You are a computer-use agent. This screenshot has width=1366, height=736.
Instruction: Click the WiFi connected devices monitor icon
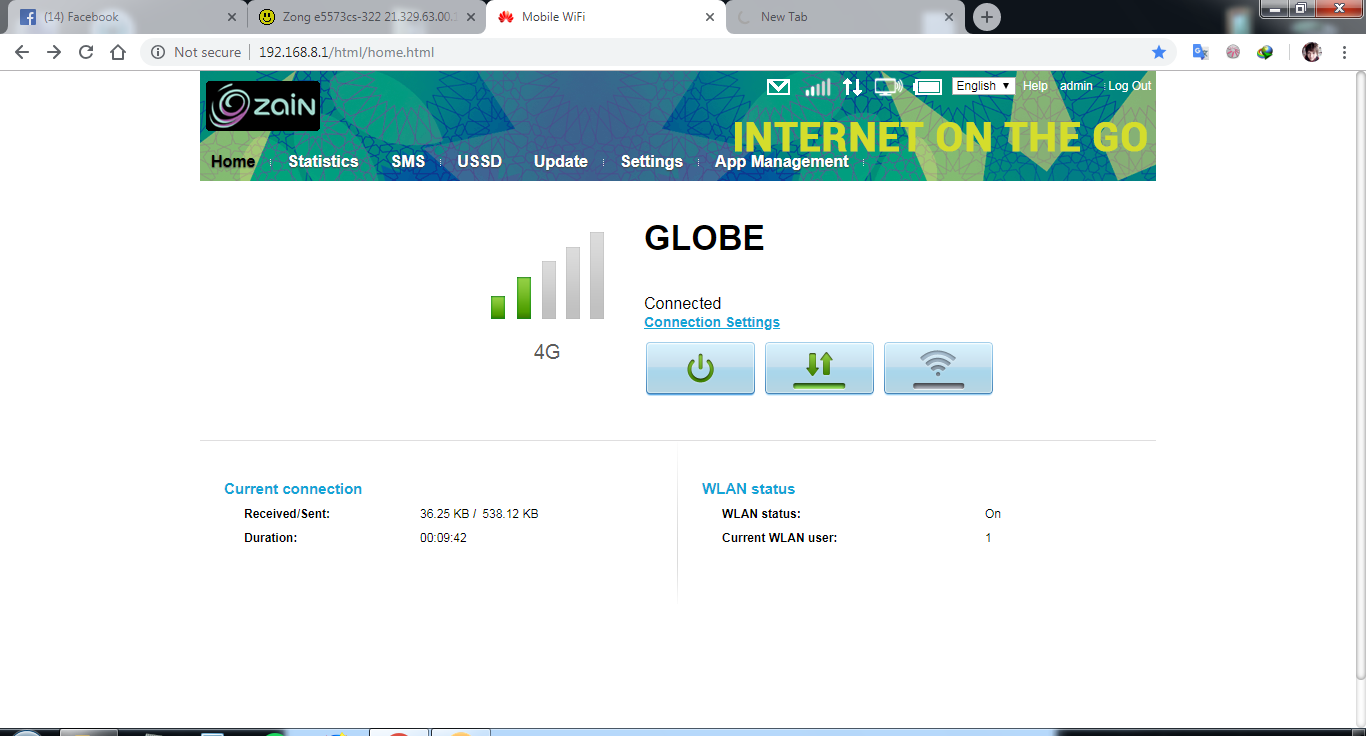pos(888,87)
